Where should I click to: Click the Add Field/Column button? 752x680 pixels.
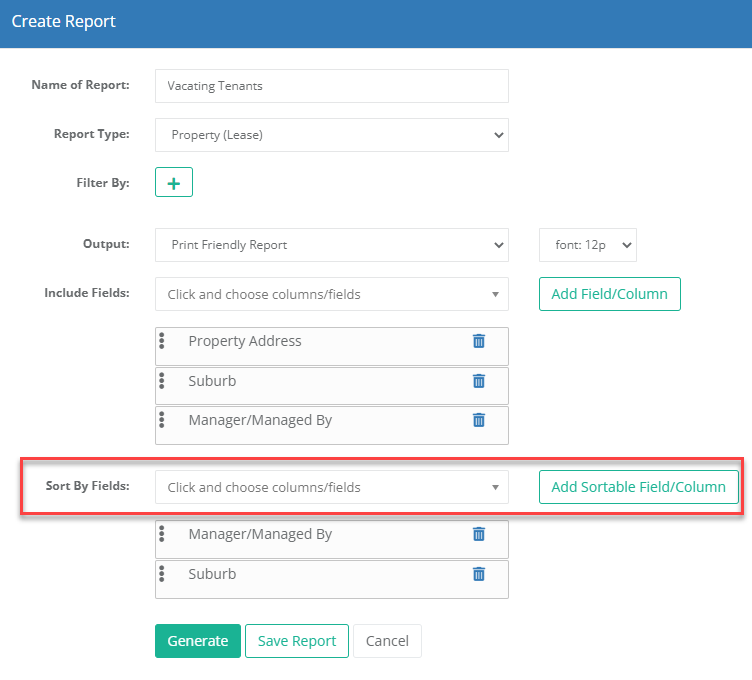coord(609,294)
